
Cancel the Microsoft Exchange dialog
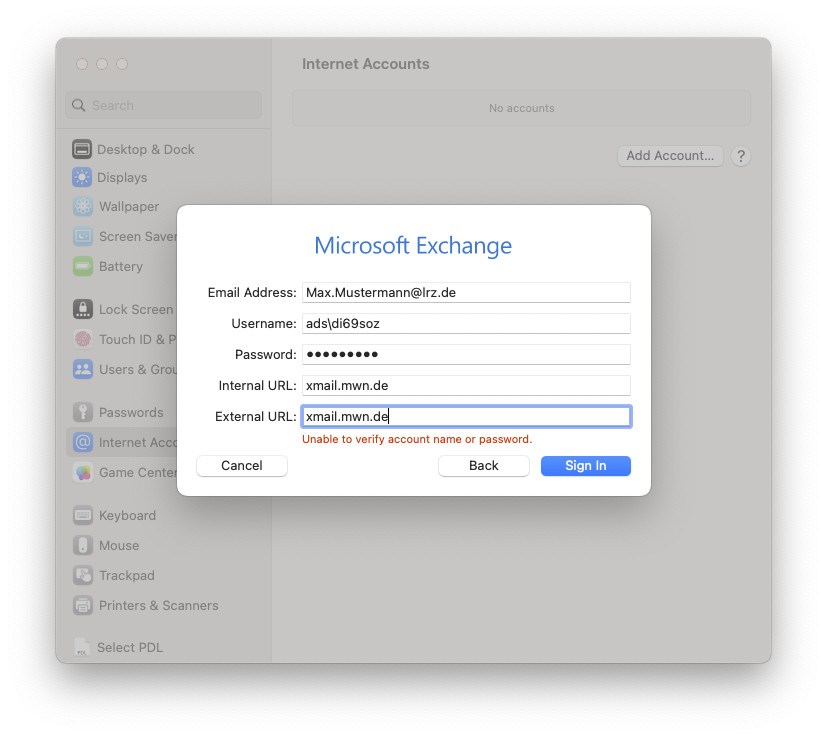click(x=241, y=466)
